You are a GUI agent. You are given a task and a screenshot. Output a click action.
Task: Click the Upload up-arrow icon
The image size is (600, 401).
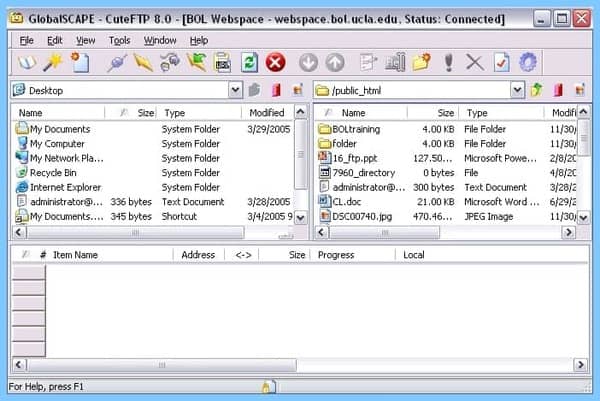pos(335,62)
